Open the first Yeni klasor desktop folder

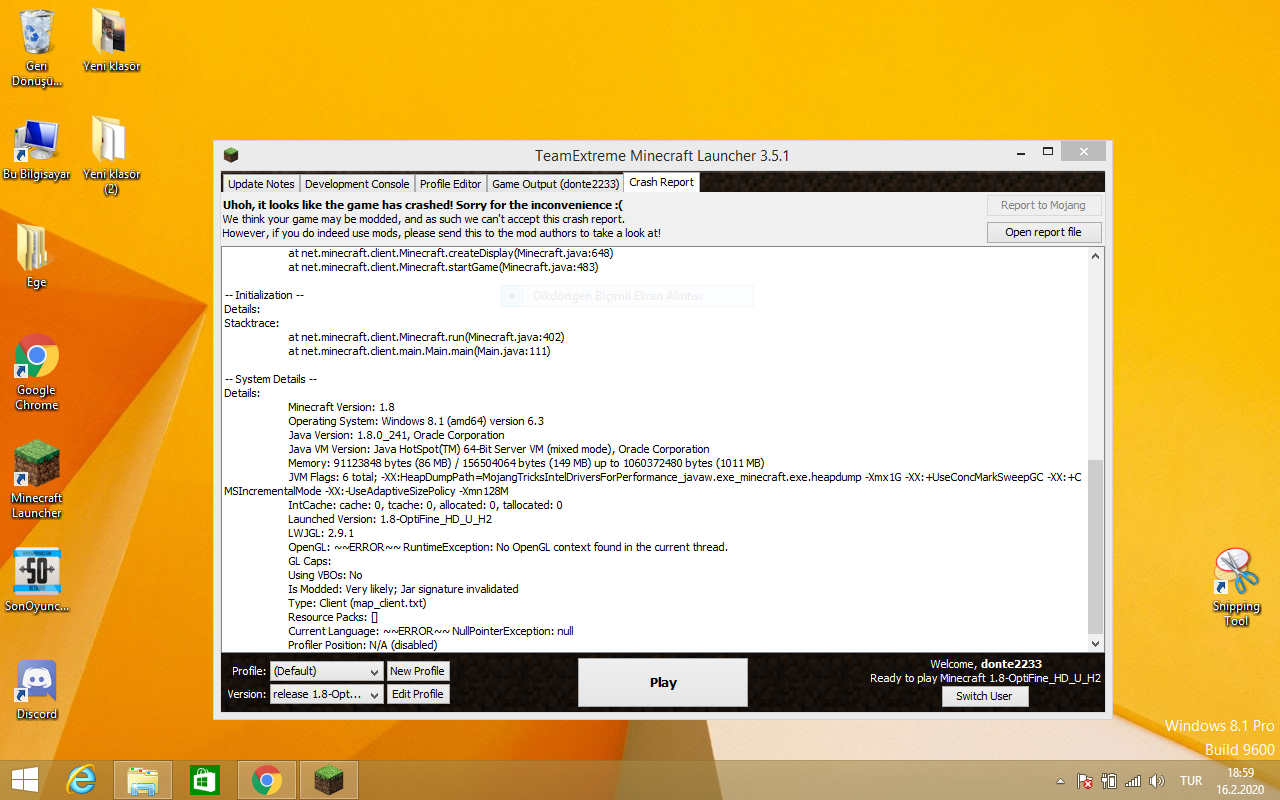[x=111, y=40]
